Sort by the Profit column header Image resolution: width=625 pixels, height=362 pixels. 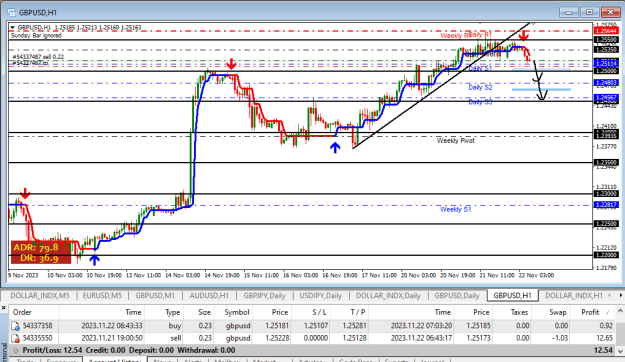[x=592, y=312]
